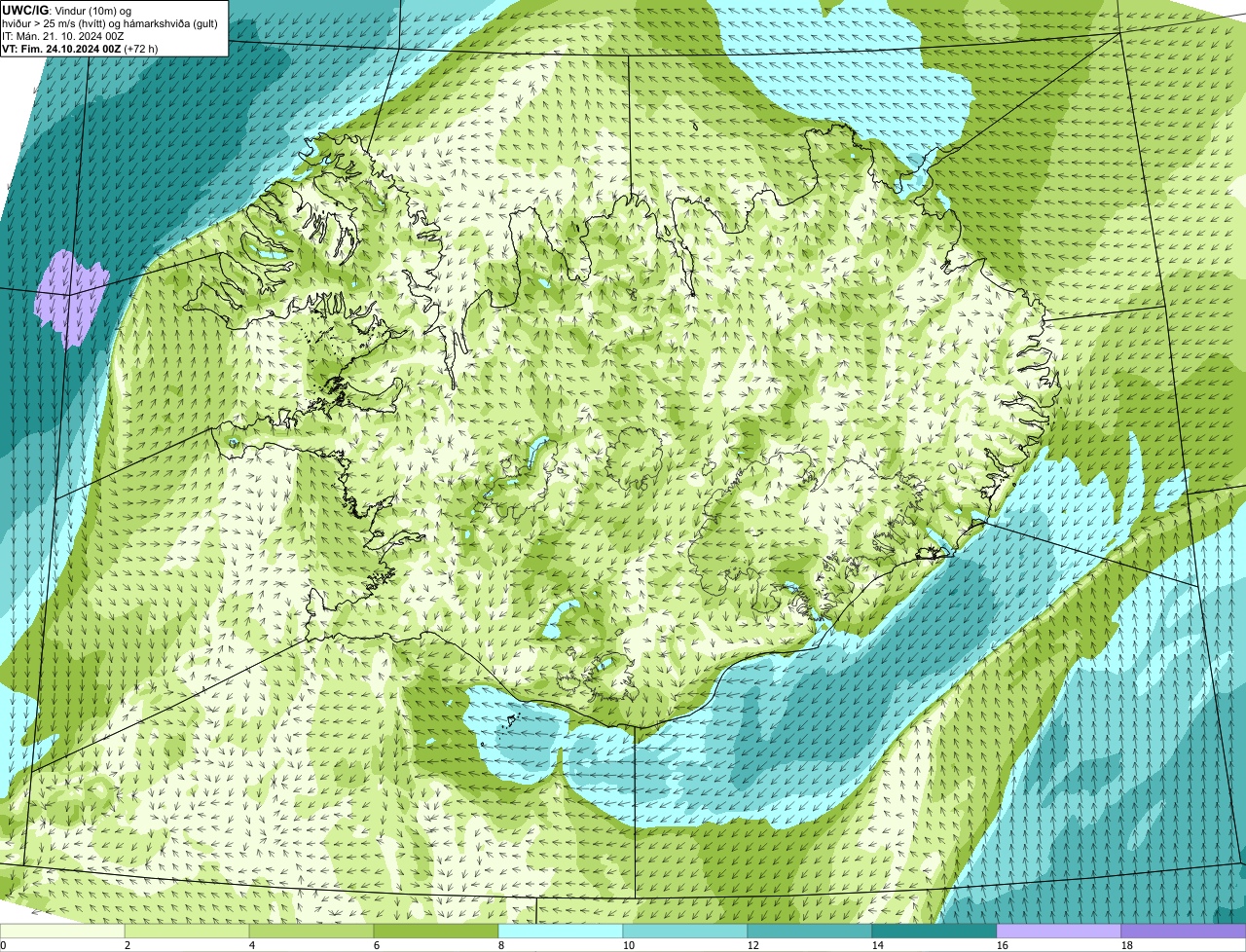Viewport: 1246px width, 952px height.
Task: Click the purple strong-wind patch west of the Westfjords
Action: pos(72,298)
